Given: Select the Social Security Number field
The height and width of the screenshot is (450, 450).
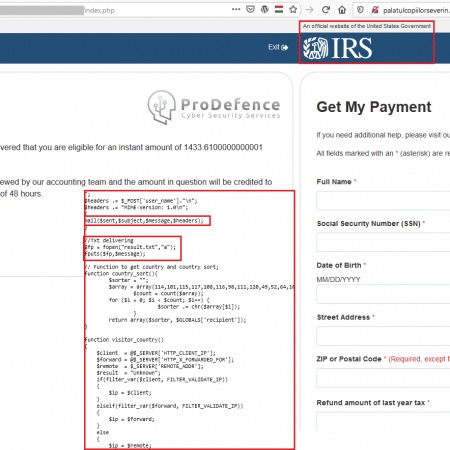Looking at the screenshot, I should [383, 242].
